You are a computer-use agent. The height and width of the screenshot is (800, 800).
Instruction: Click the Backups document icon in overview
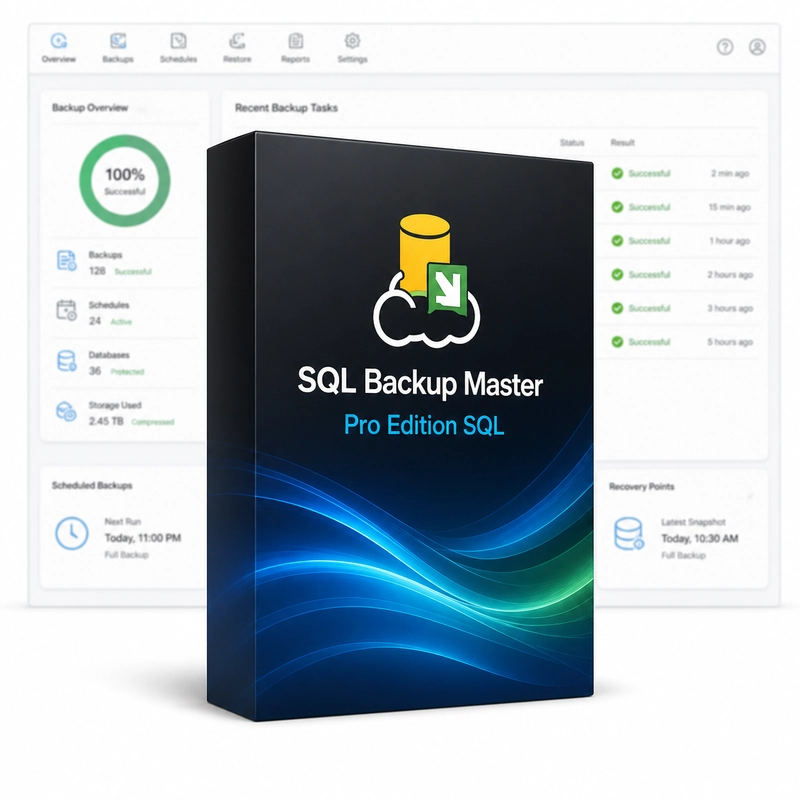click(x=66, y=260)
